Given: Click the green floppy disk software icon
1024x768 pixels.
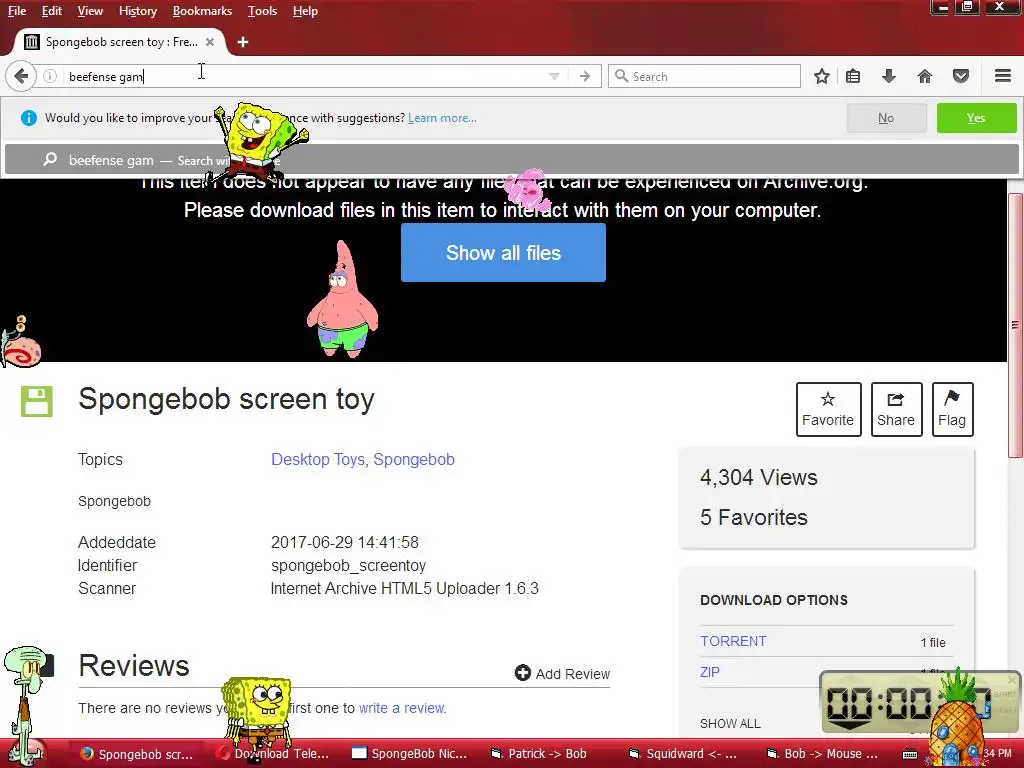Looking at the screenshot, I should click(x=37, y=401).
